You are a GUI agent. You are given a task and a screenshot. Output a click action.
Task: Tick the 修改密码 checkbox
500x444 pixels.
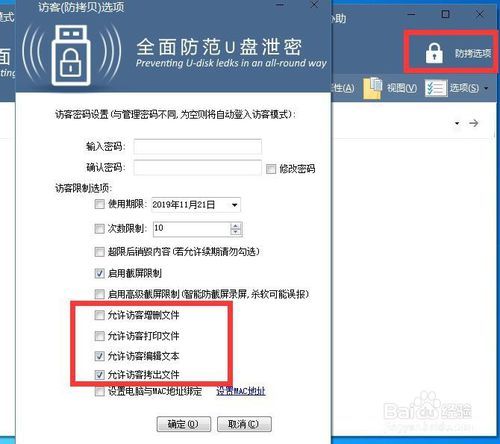271,169
